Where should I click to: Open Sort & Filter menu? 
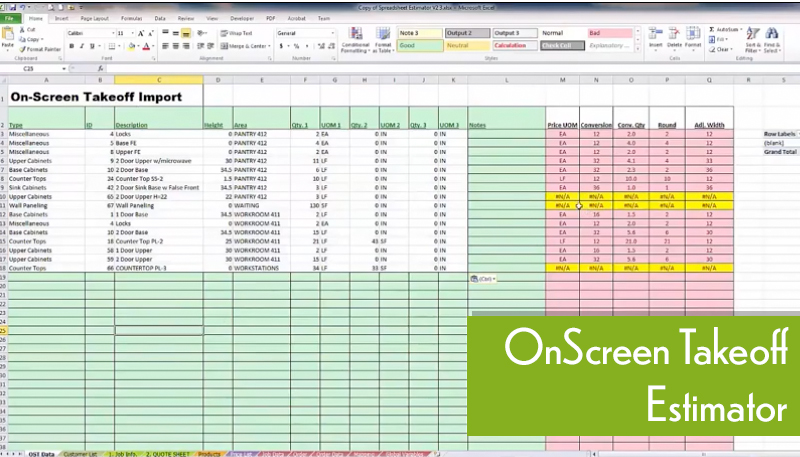point(753,40)
